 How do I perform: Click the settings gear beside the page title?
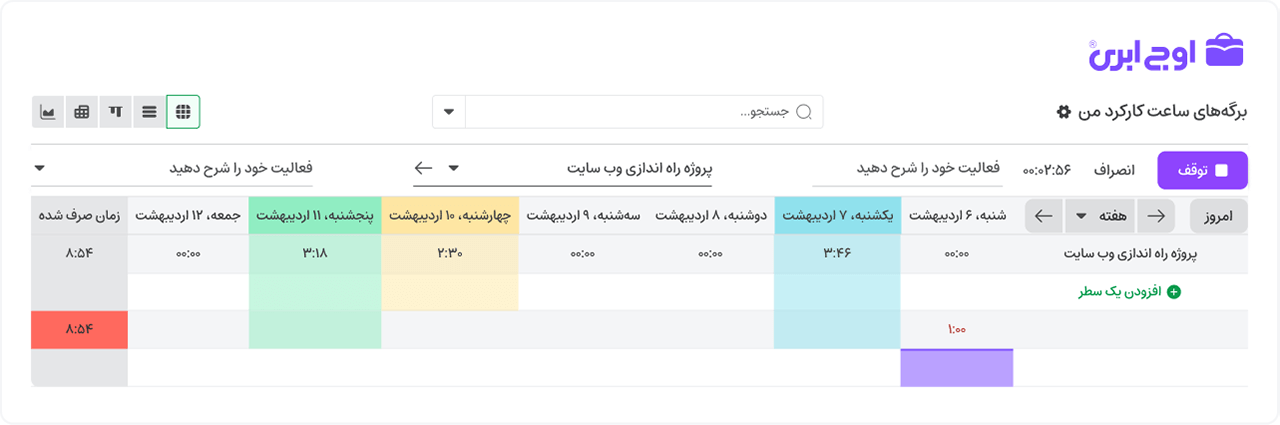(x=1063, y=112)
